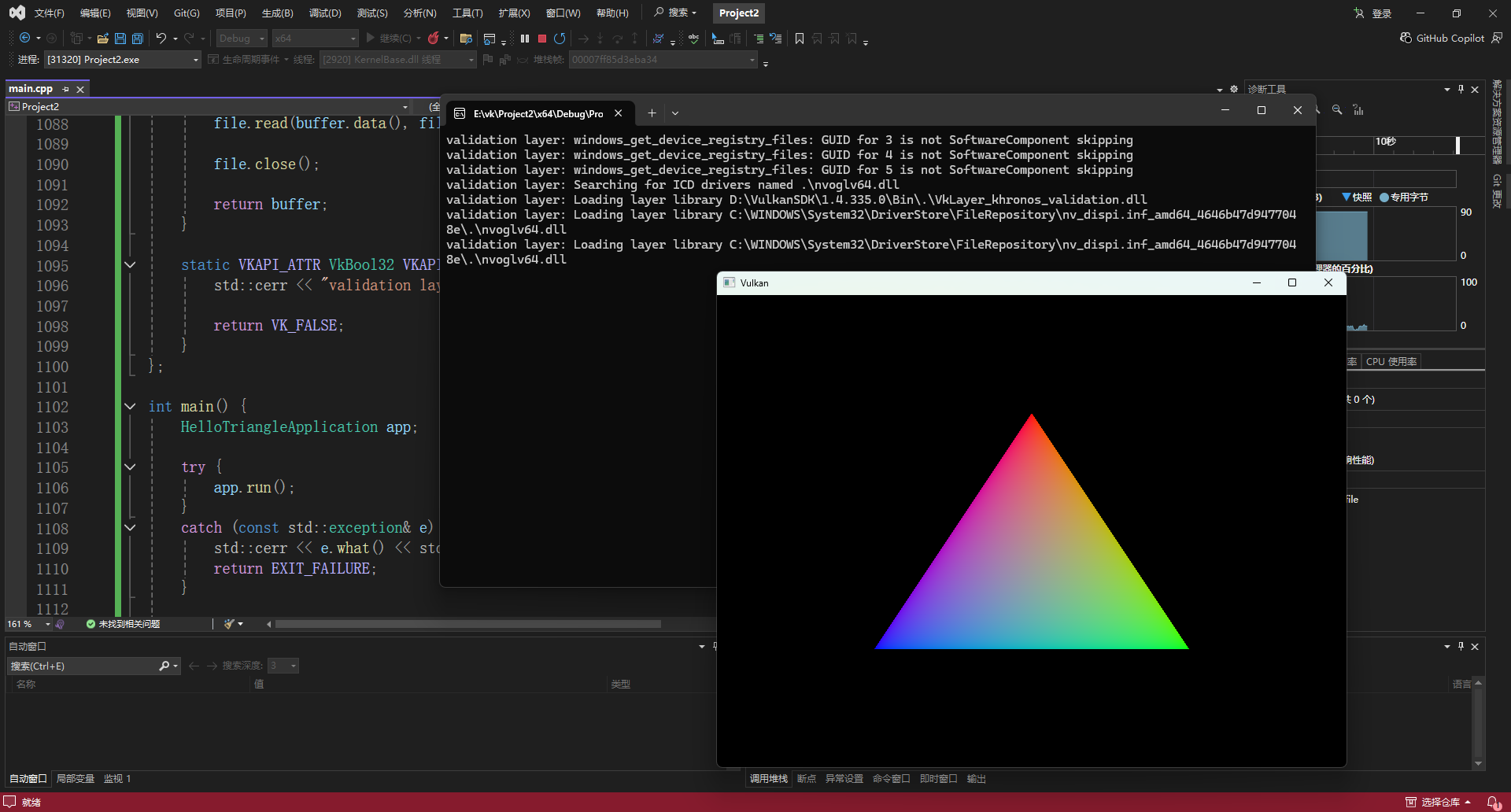Click the notifications bell in status bar
This screenshot has width=1511, height=812.
click(1492, 802)
